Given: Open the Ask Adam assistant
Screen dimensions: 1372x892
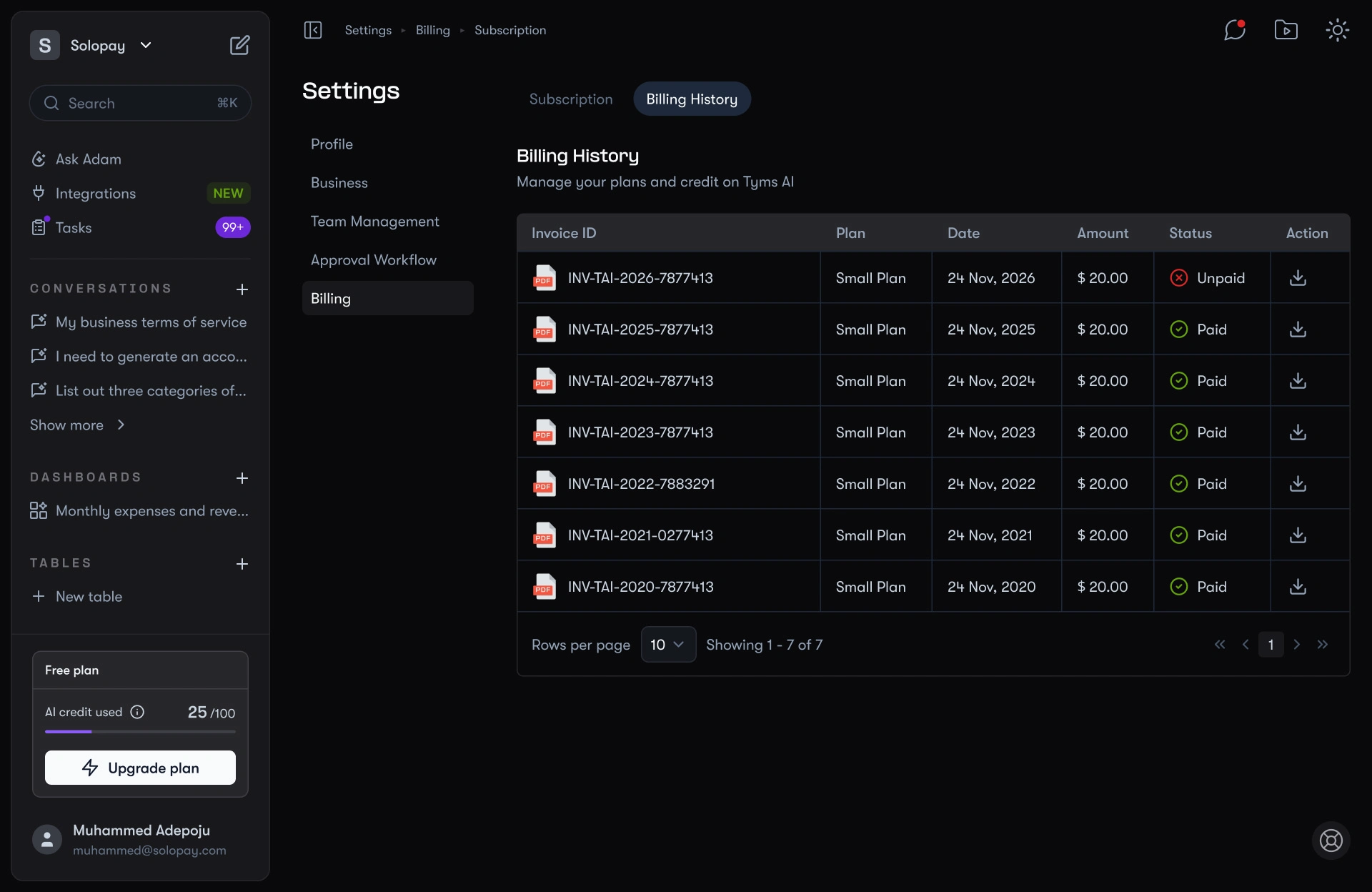Looking at the screenshot, I should (x=89, y=158).
